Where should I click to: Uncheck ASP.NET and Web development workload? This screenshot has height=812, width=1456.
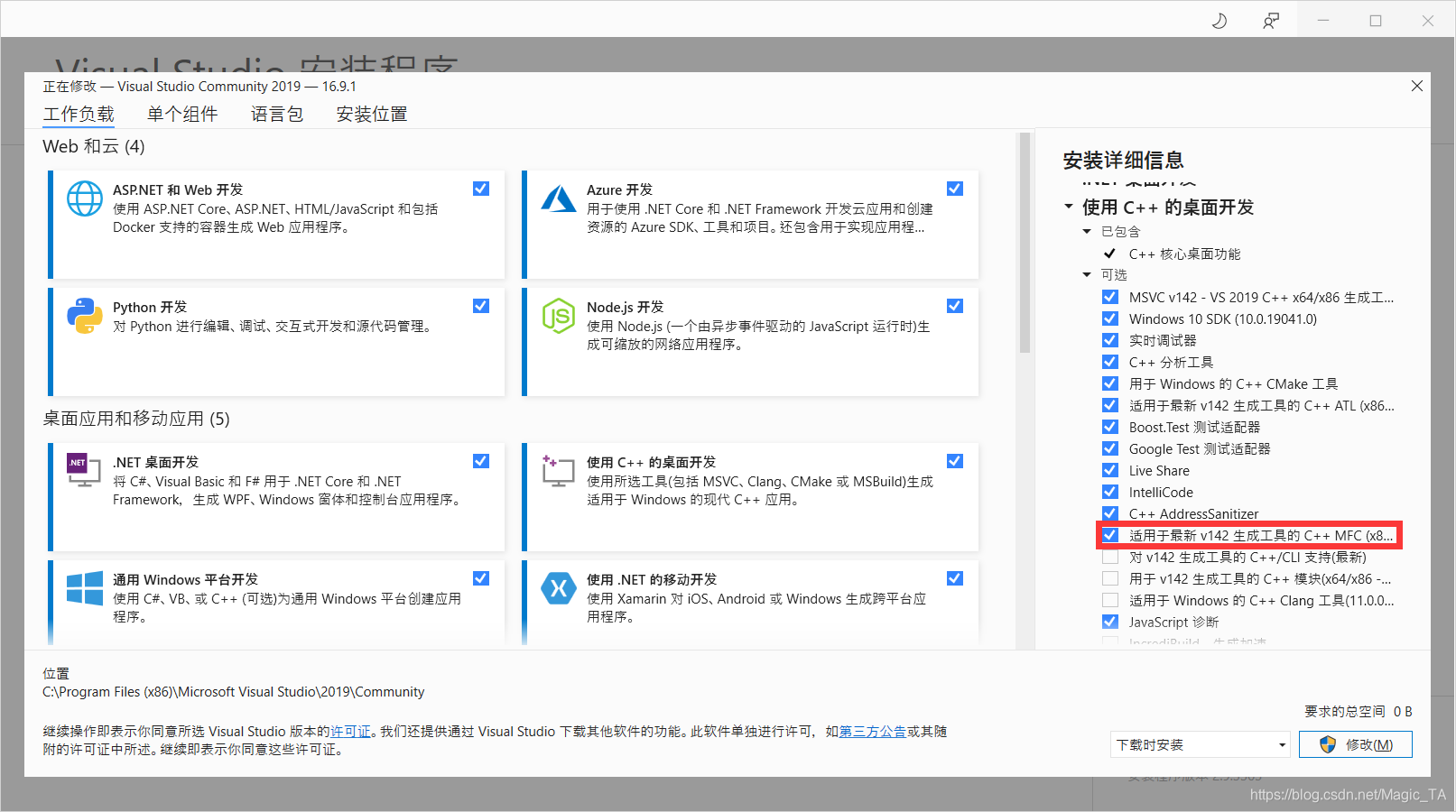pos(481,189)
